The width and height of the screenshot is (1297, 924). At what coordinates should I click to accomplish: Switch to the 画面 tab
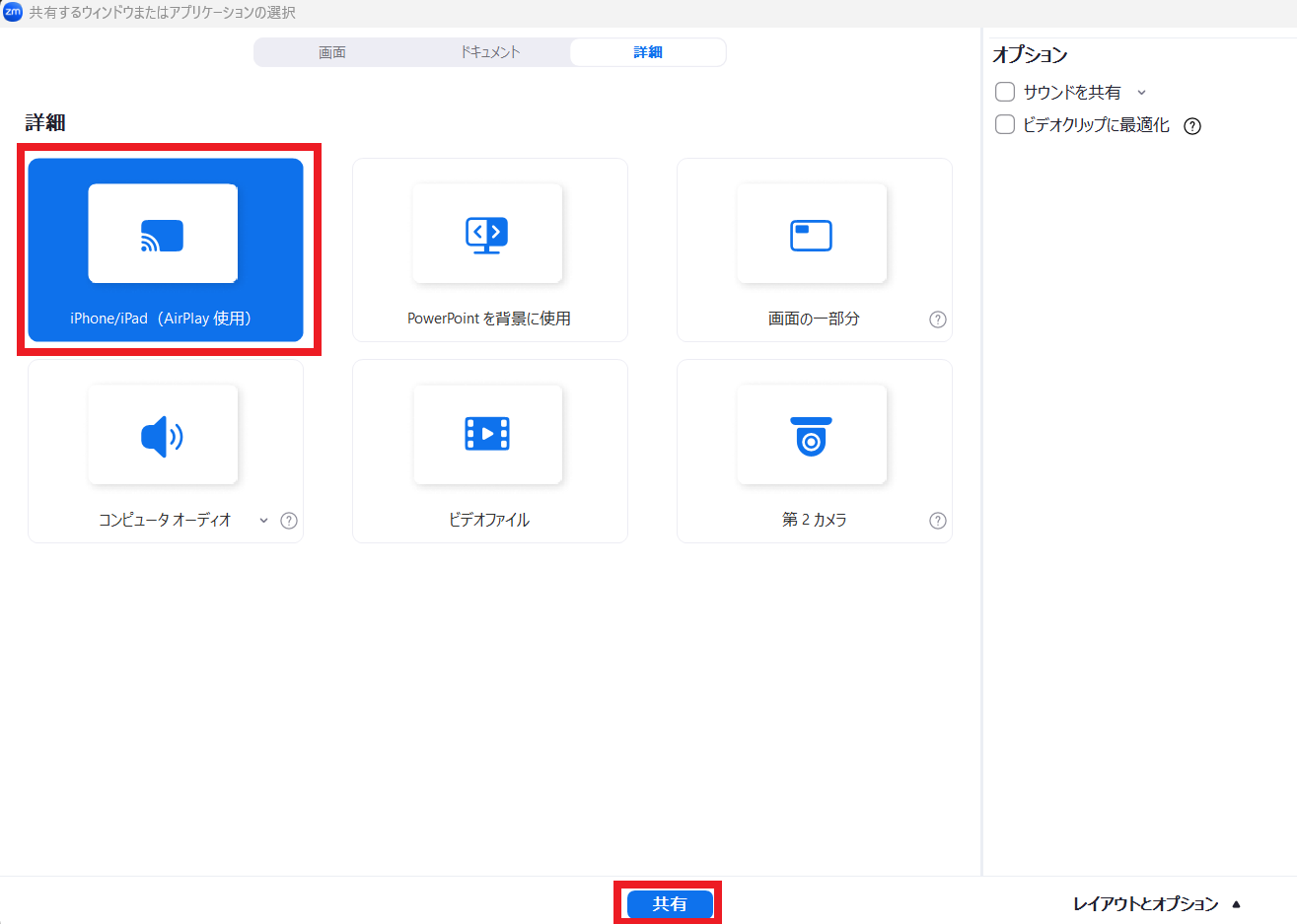tap(332, 52)
